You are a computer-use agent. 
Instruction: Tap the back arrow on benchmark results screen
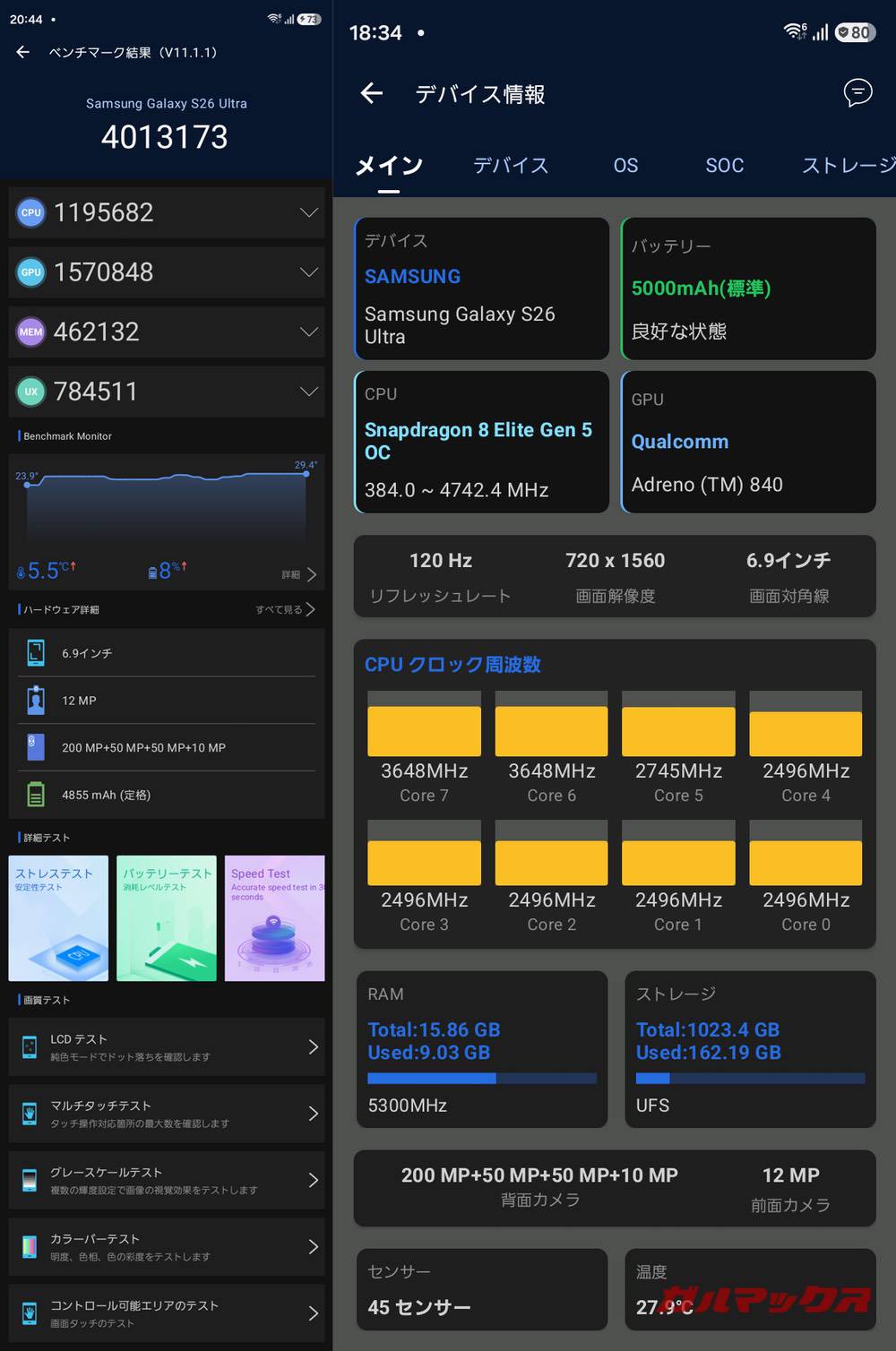(22, 52)
